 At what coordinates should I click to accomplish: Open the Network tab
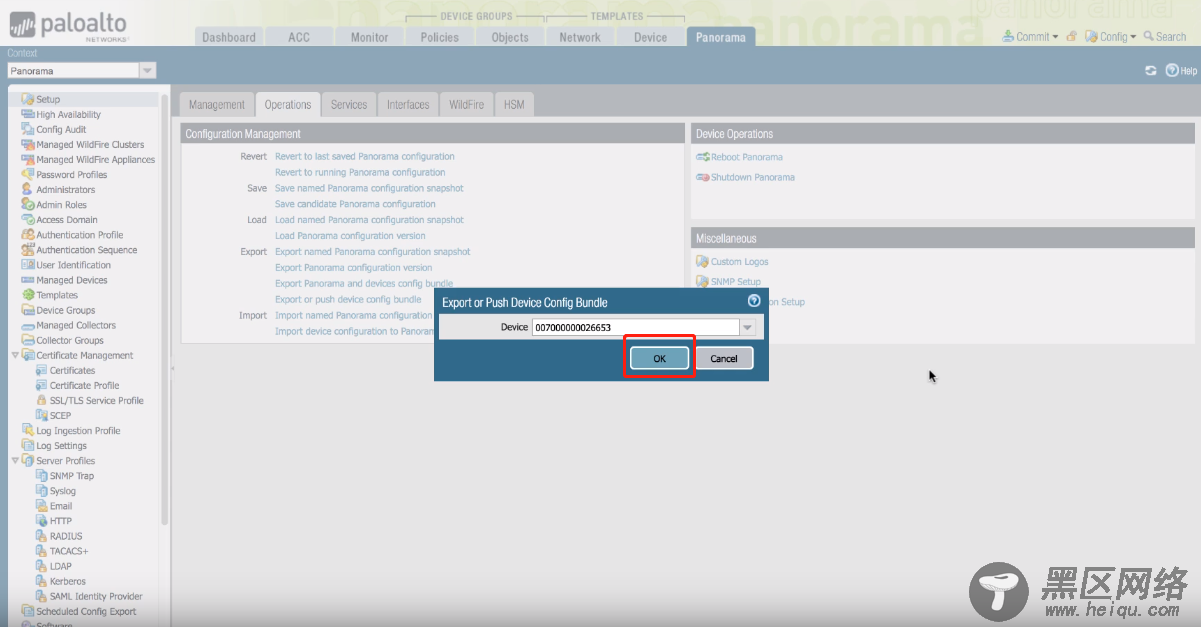[580, 37]
